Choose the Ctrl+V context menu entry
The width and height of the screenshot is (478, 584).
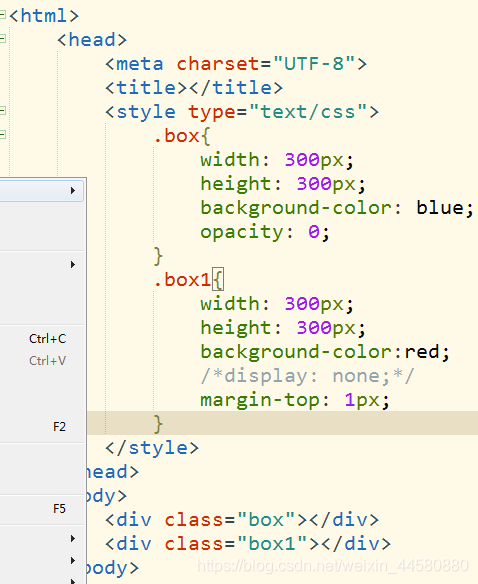[41, 361]
